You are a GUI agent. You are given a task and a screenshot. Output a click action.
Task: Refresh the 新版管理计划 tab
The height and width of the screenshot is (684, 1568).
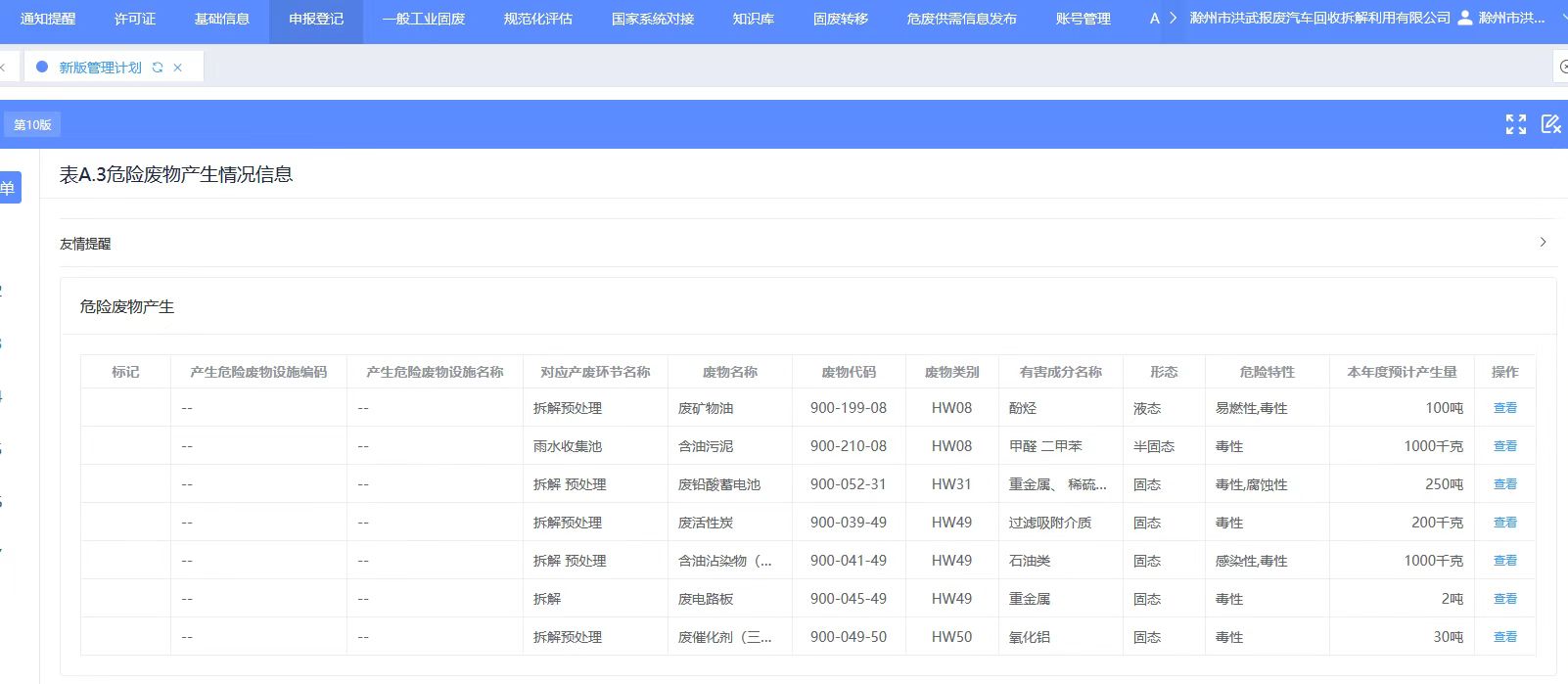(x=158, y=68)
